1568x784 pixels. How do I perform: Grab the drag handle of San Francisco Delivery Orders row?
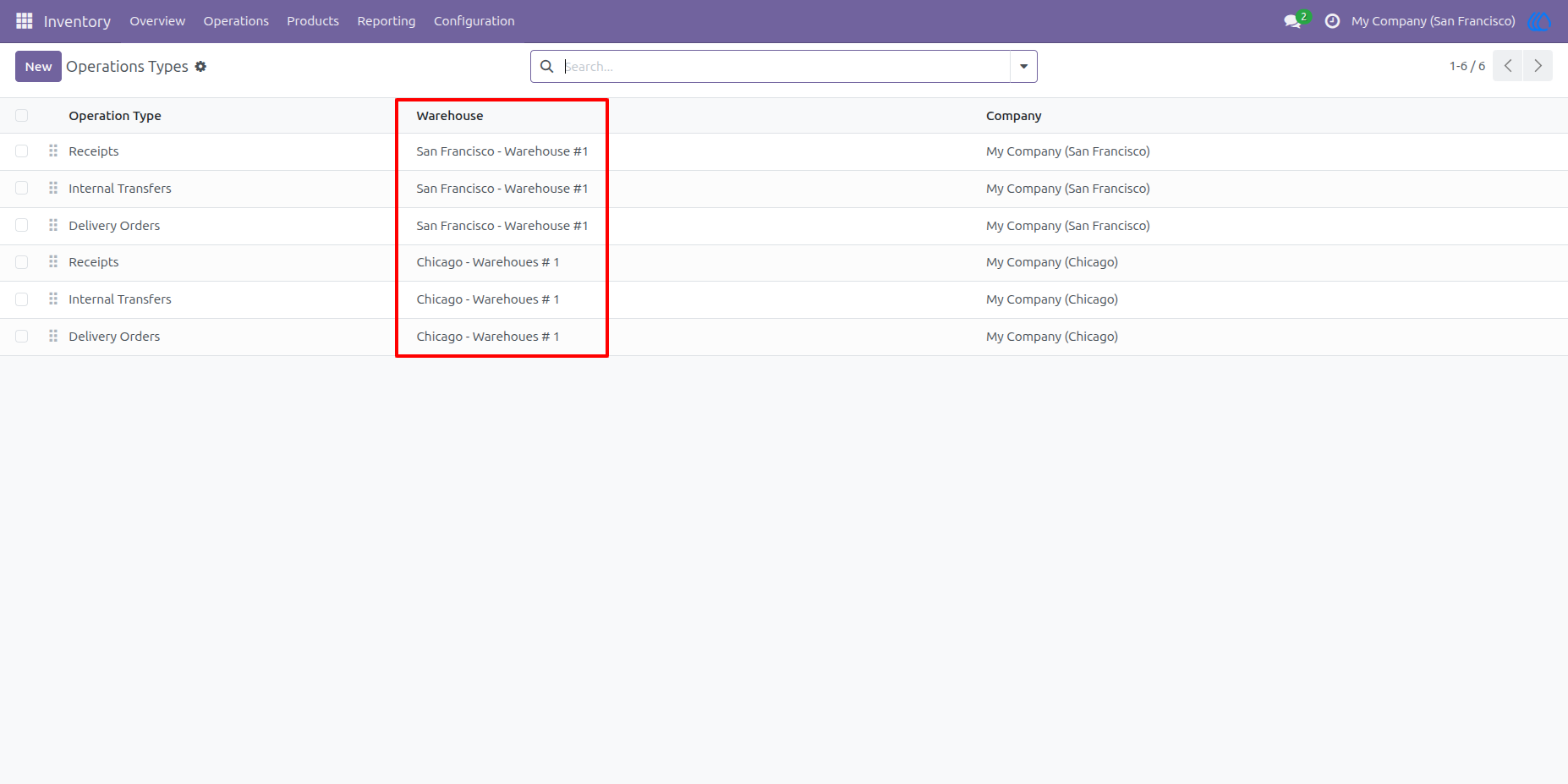click(53, 225)
